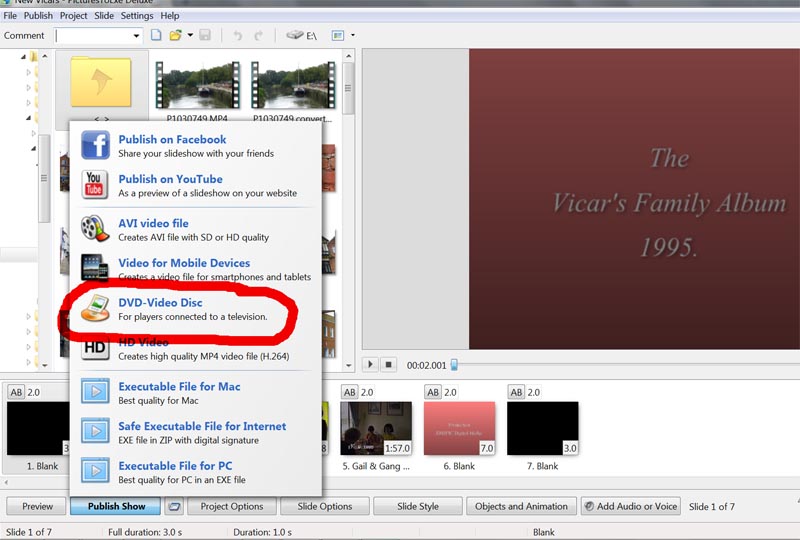Open the Publish menu

(x=38, y=16)
